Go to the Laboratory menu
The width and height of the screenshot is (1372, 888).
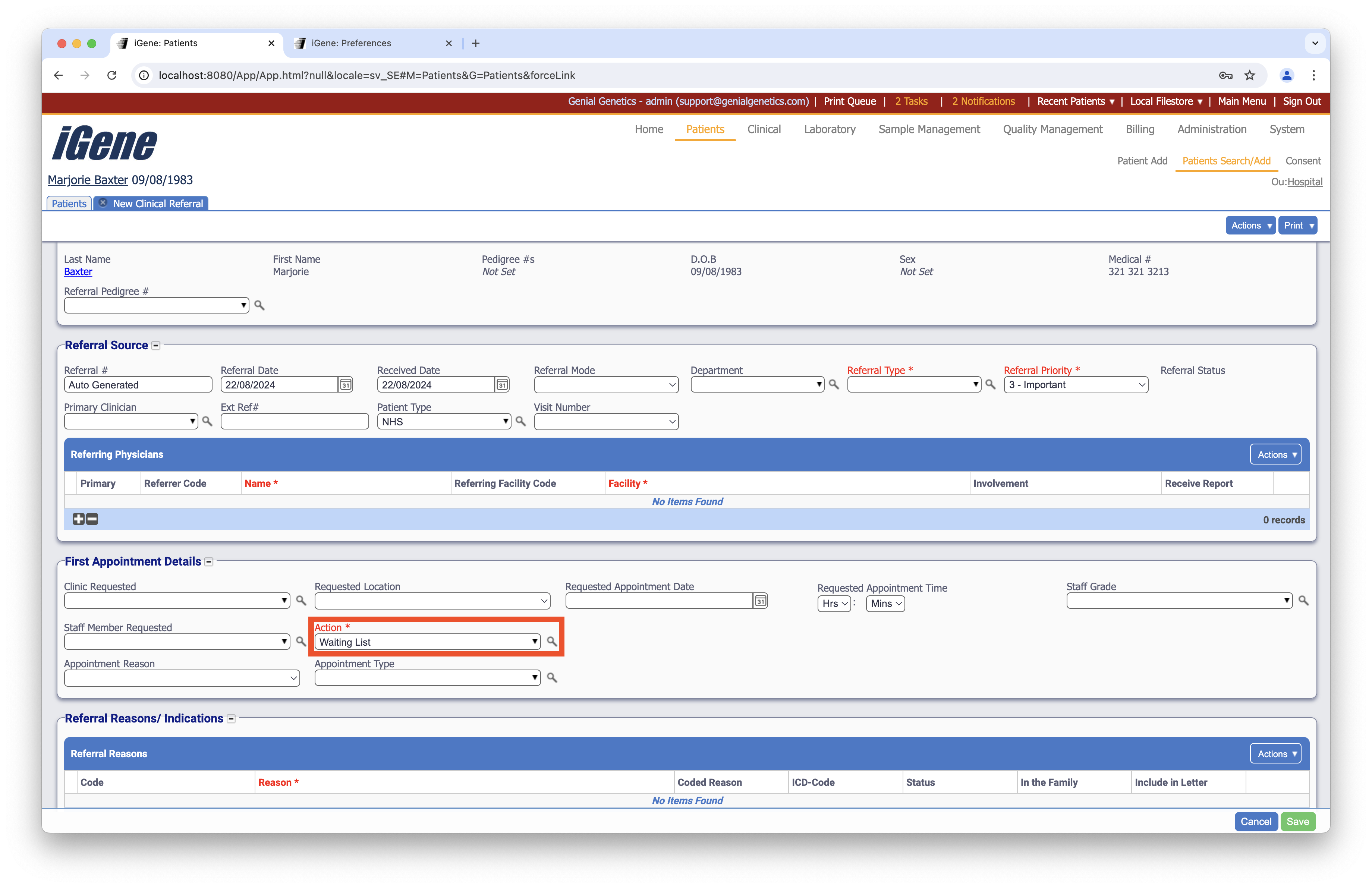829,129
